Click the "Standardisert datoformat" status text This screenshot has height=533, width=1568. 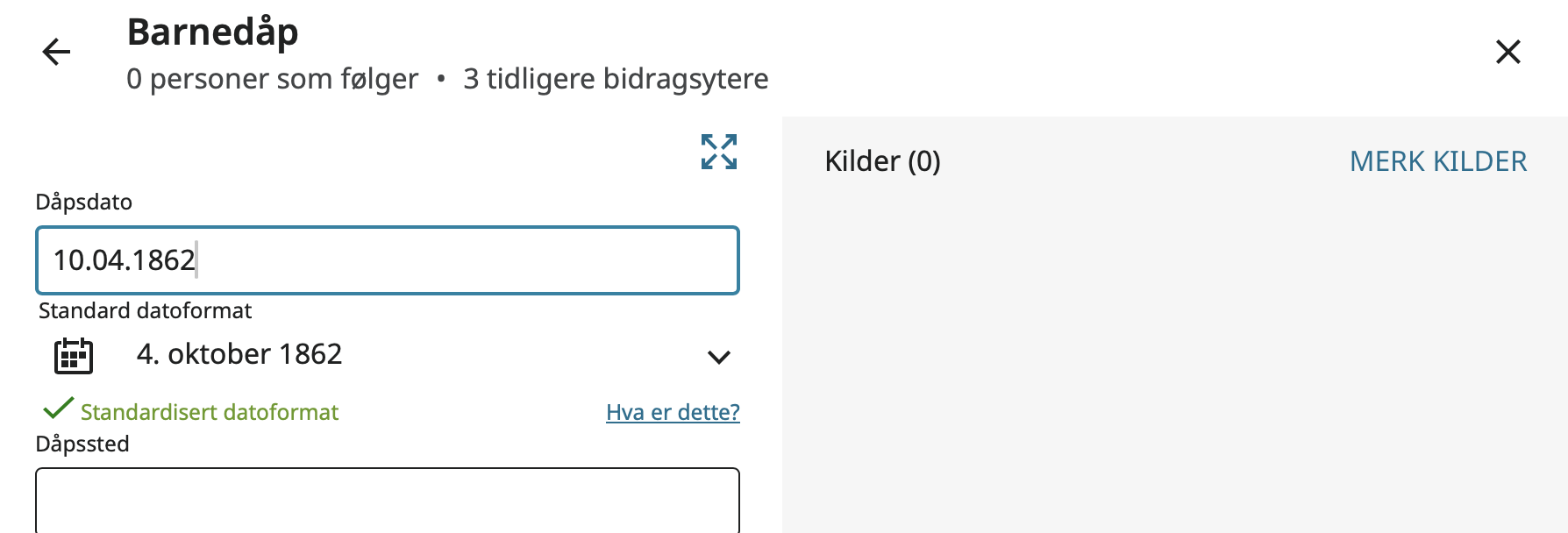(209, 412)
